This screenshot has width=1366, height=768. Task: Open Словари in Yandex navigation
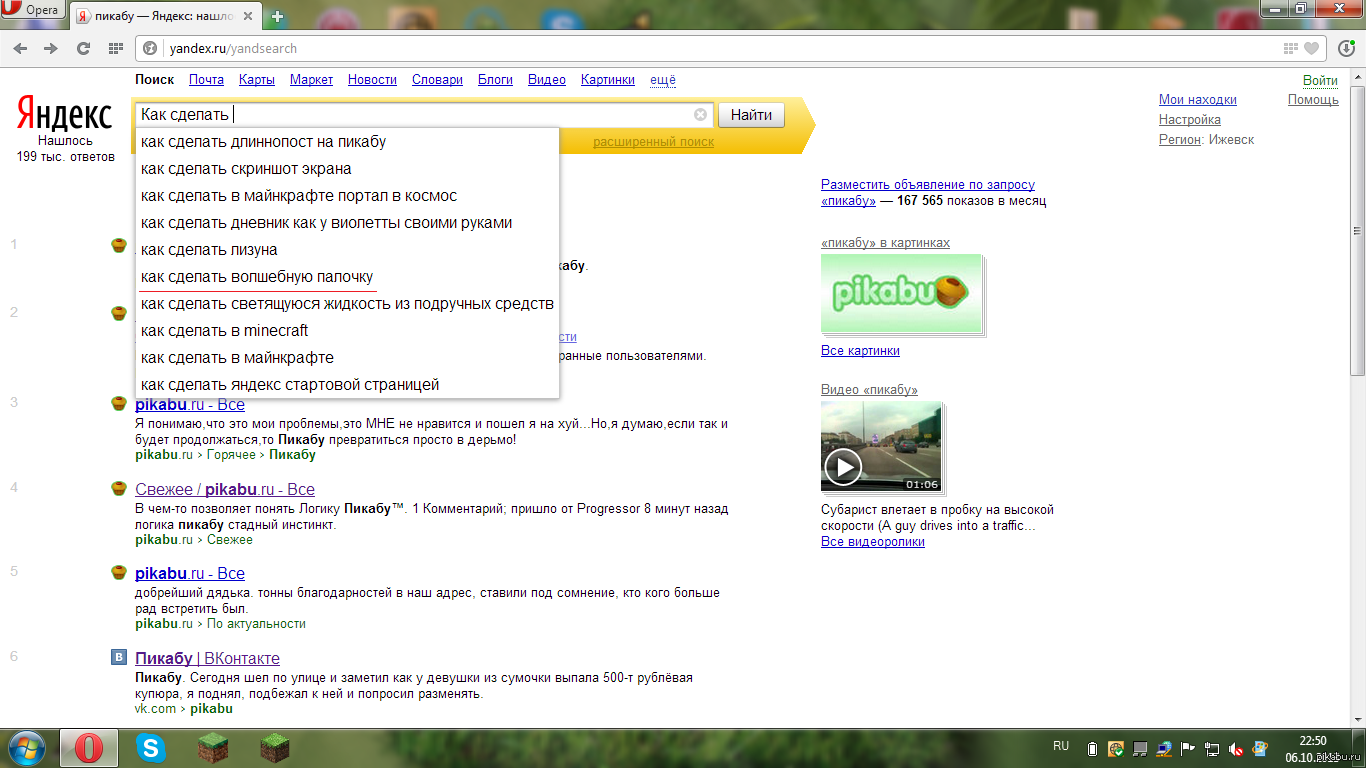(437, 80)
